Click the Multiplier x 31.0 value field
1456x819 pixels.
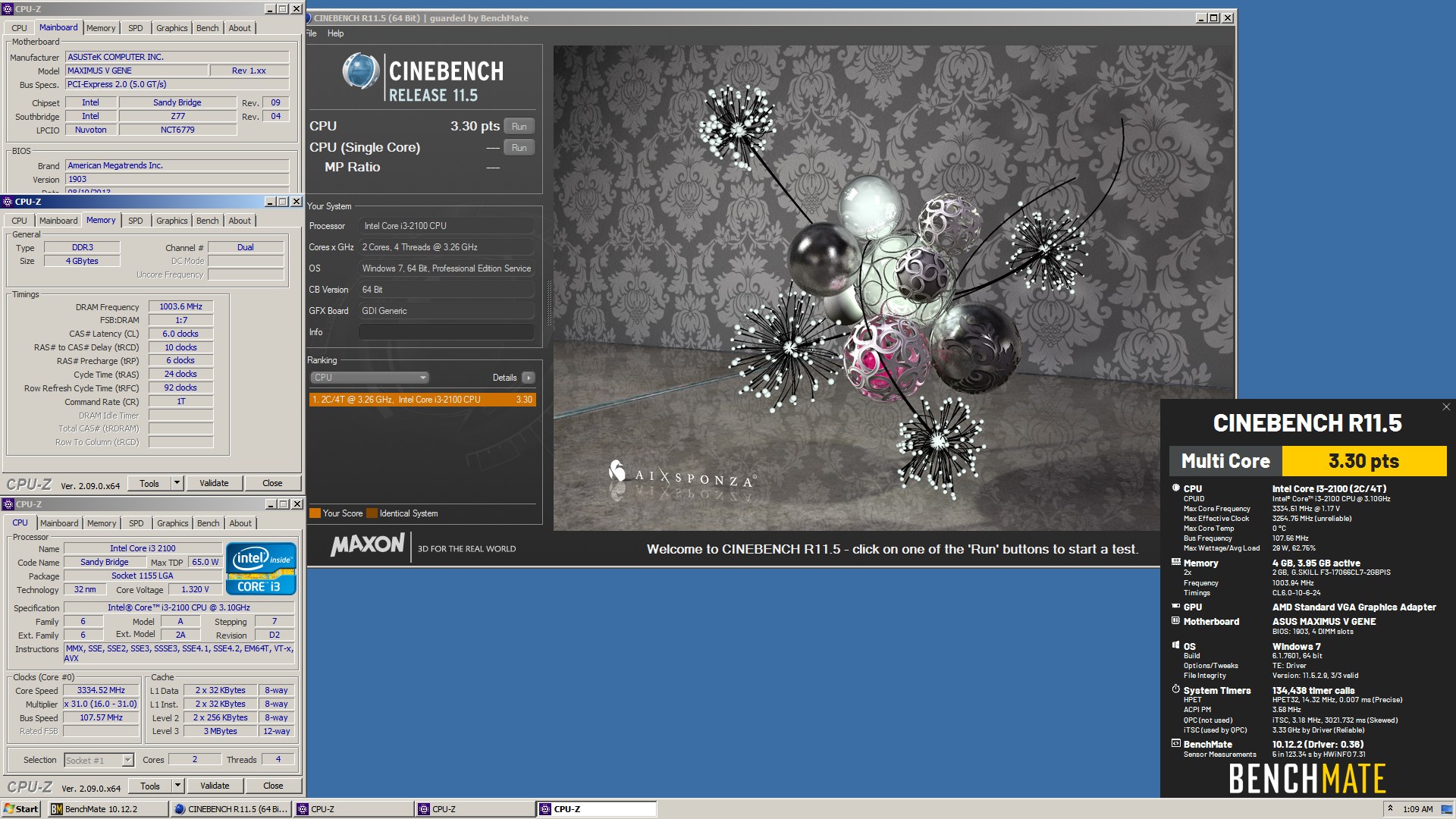(x=101, y=704)
